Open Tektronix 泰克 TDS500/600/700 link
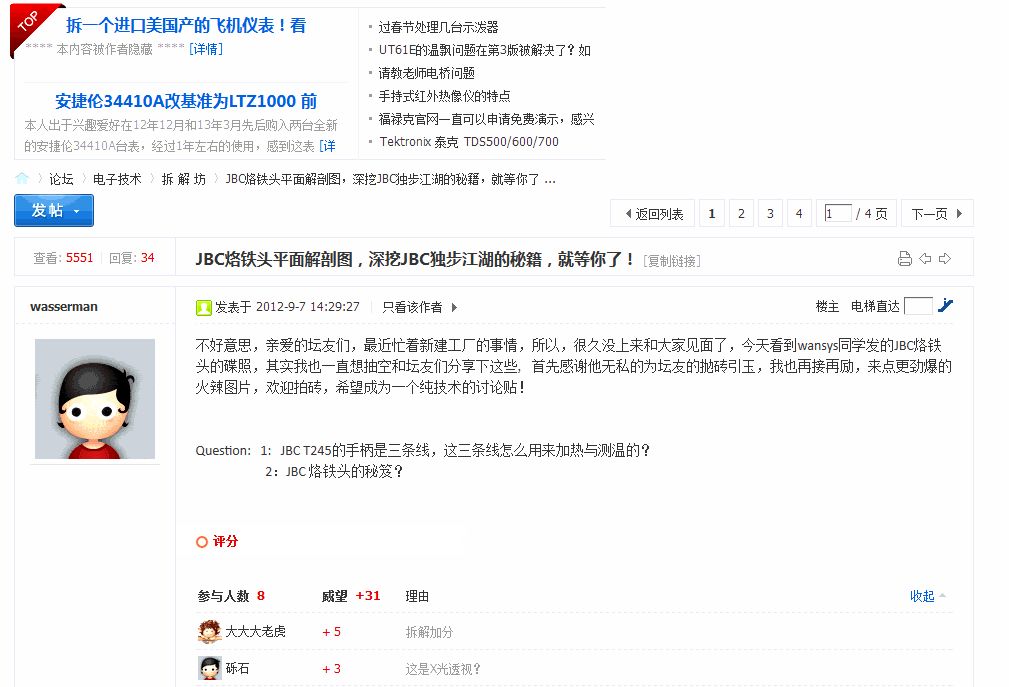 coord(468,142)
